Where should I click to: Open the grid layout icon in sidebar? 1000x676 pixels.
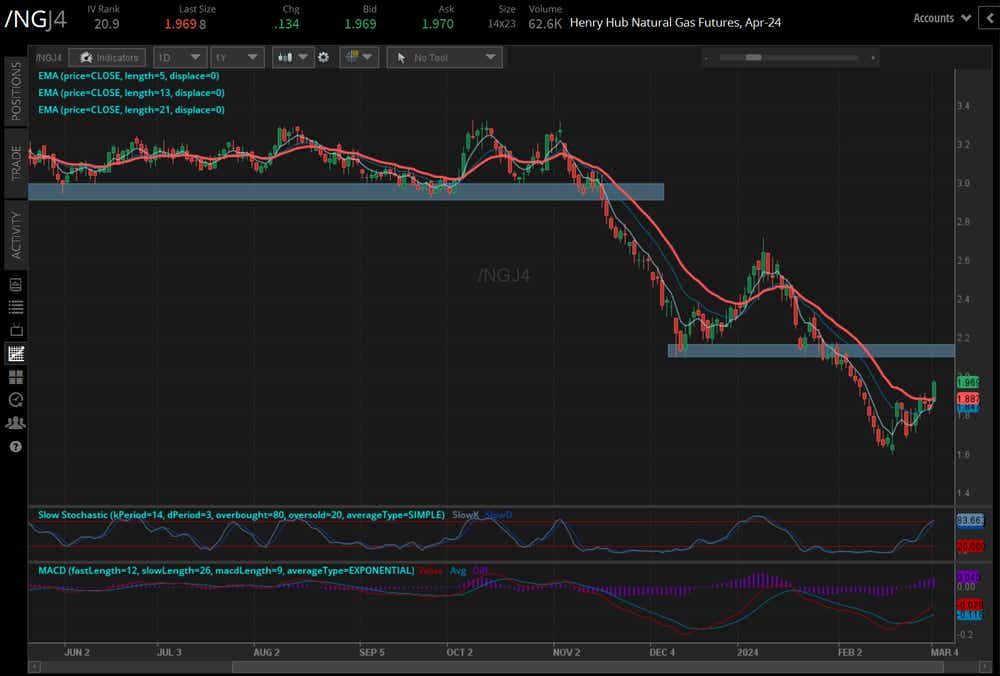point(15,377)
